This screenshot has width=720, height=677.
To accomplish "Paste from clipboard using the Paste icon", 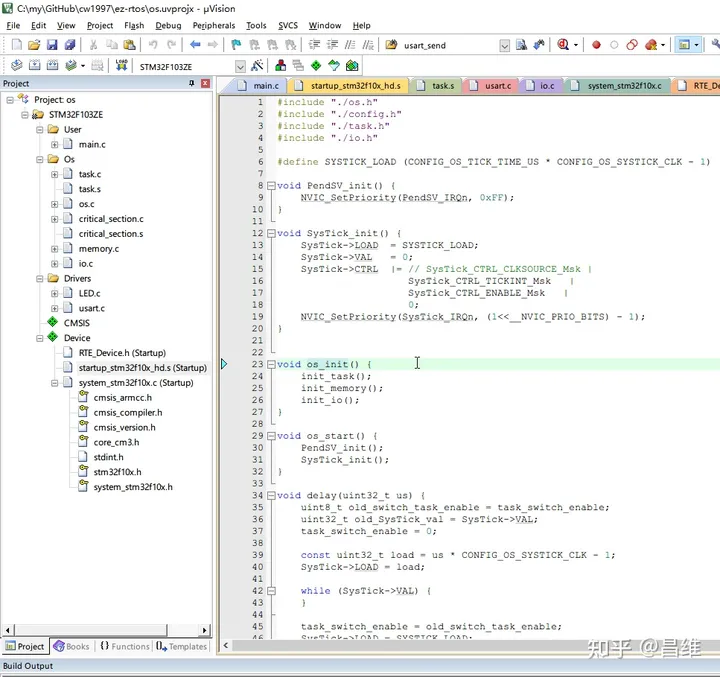I will point(129,45).
